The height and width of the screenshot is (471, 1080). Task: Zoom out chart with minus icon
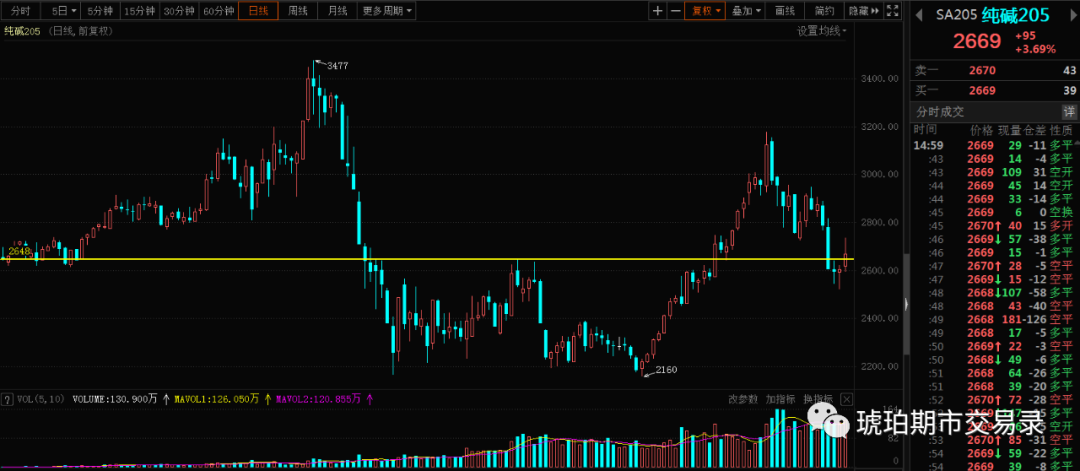[675, 11]
